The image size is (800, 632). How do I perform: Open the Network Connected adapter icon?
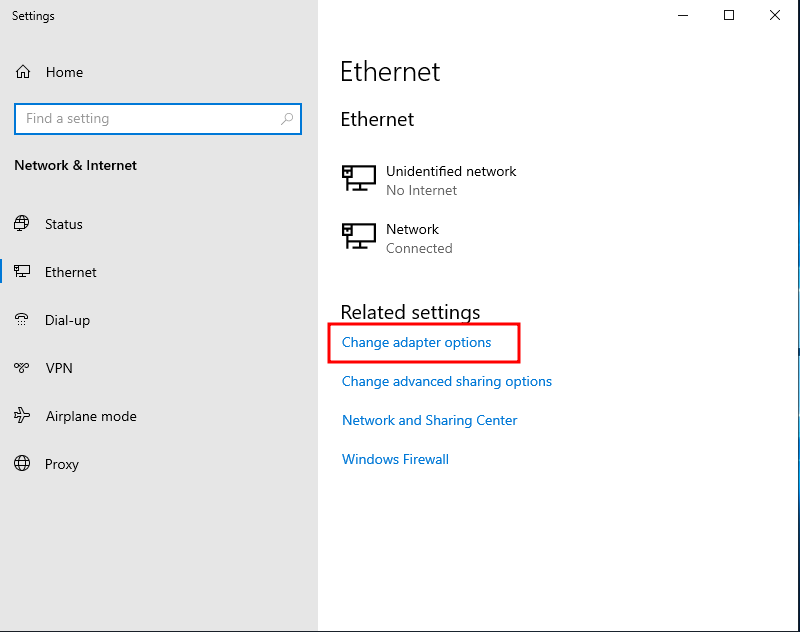[x=359, y=237]
